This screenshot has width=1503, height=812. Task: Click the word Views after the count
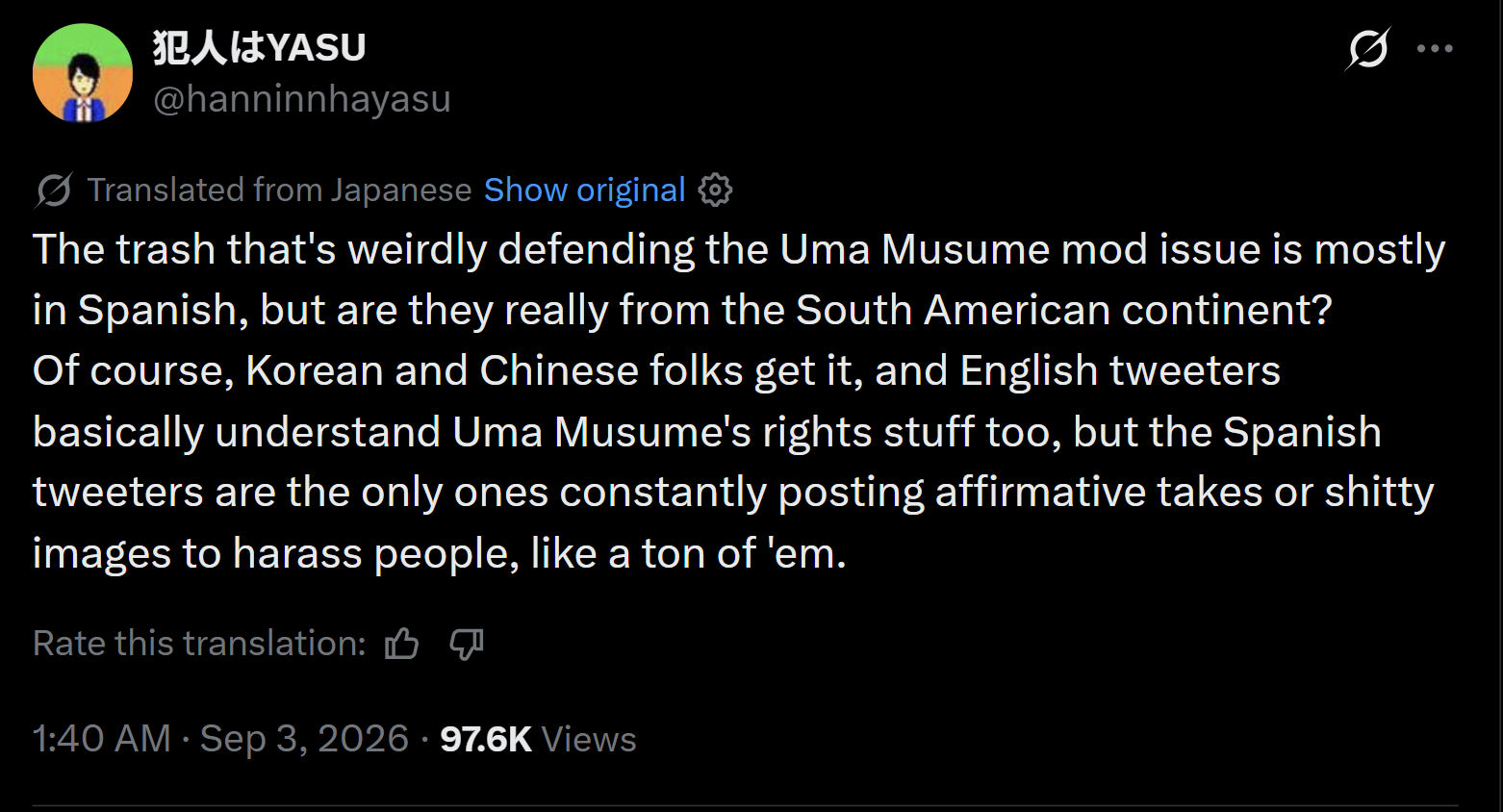click(589, 739)
